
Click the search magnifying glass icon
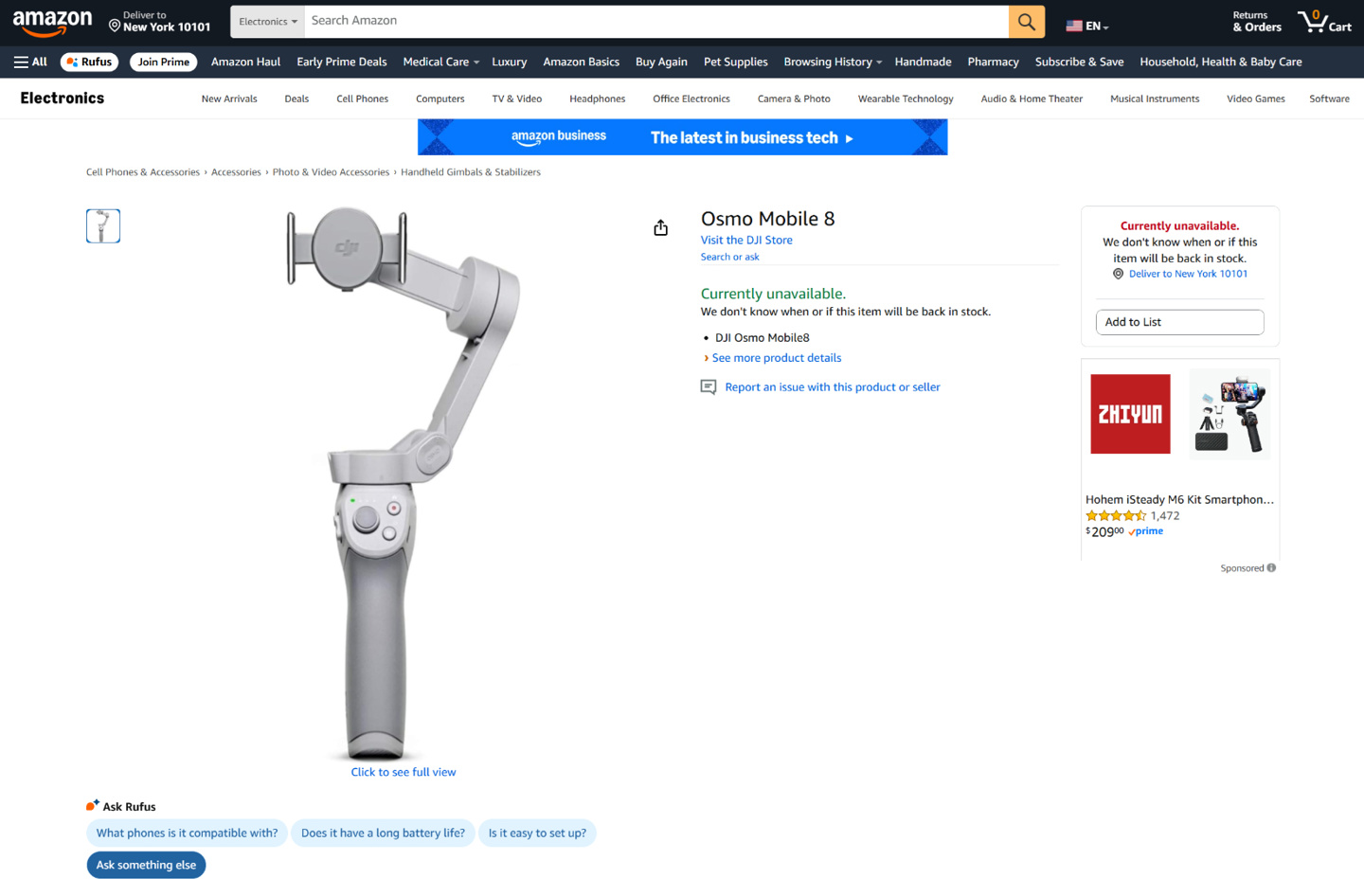click(1026, 20)
